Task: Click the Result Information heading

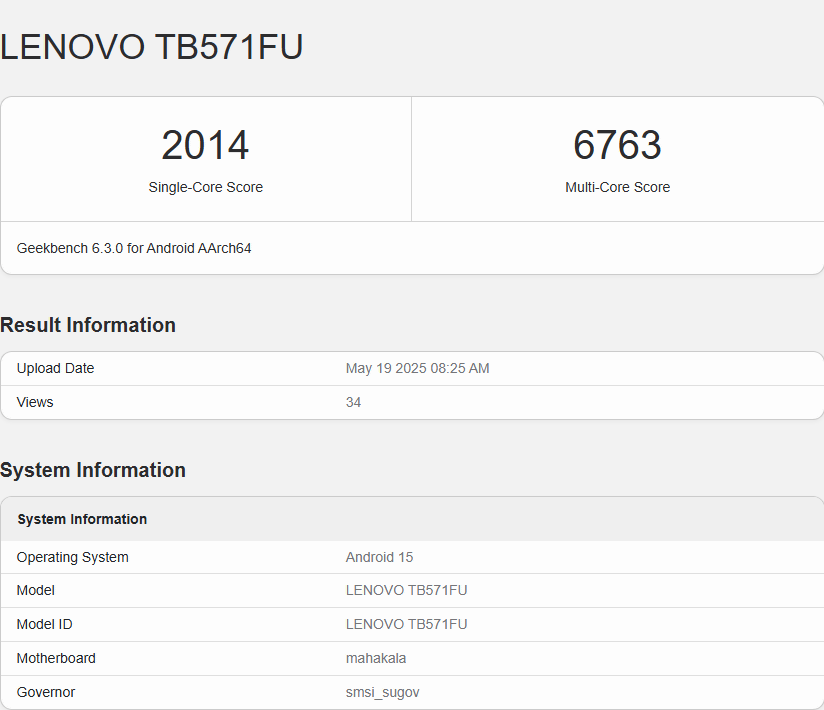Action: pos(88,325)
